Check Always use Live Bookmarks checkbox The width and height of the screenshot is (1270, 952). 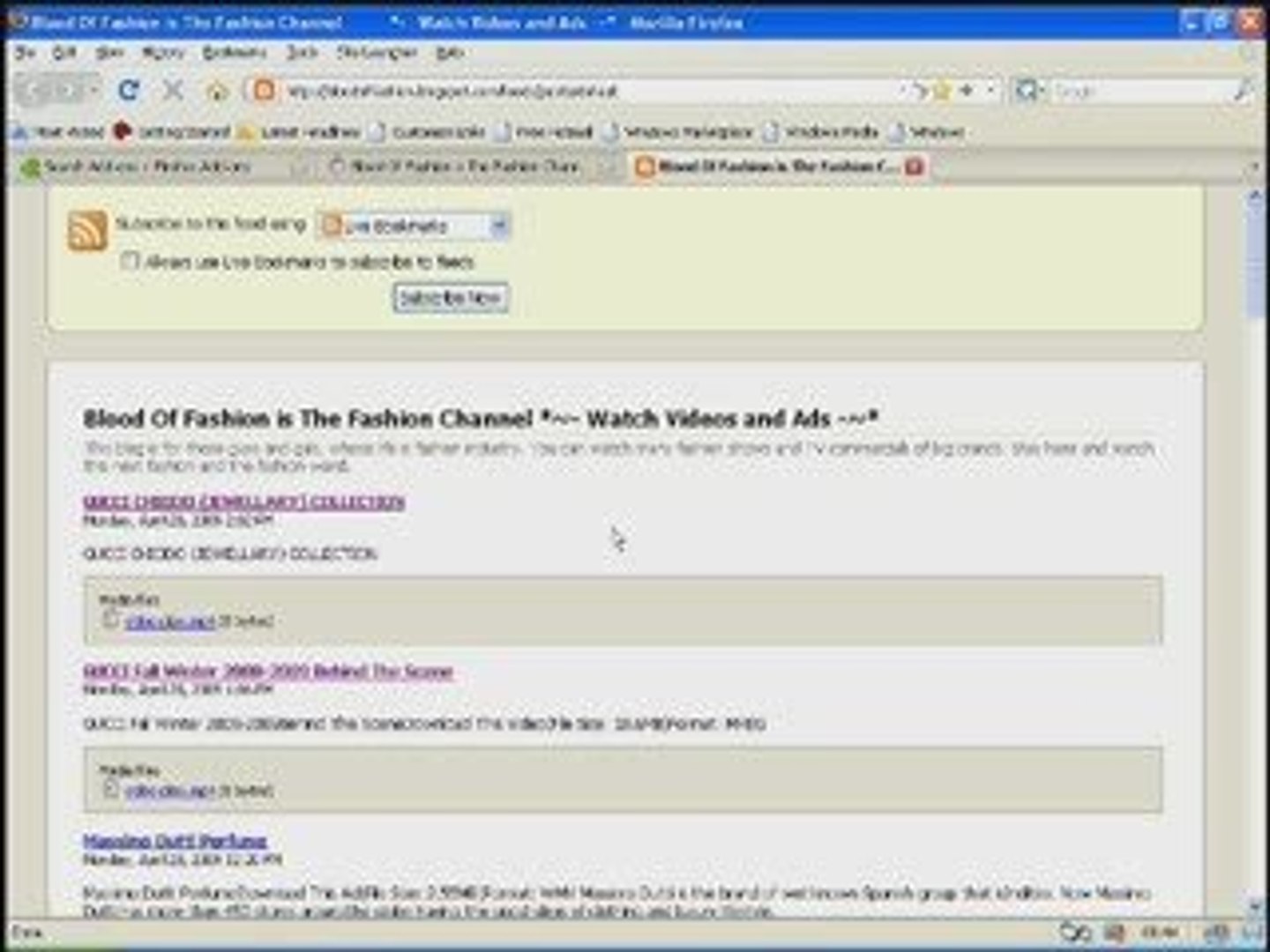pos(130,261)
